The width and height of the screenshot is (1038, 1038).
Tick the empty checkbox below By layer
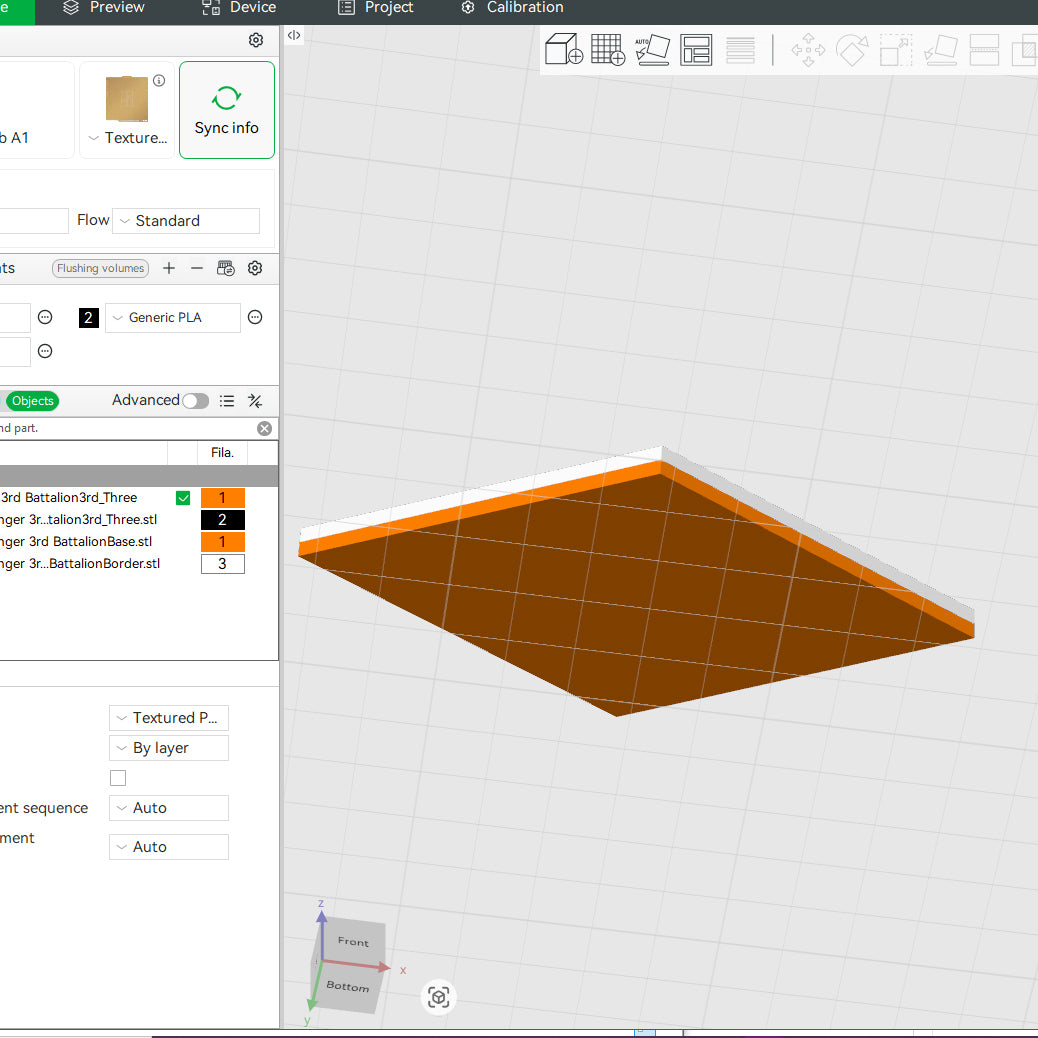click(118, 778)
